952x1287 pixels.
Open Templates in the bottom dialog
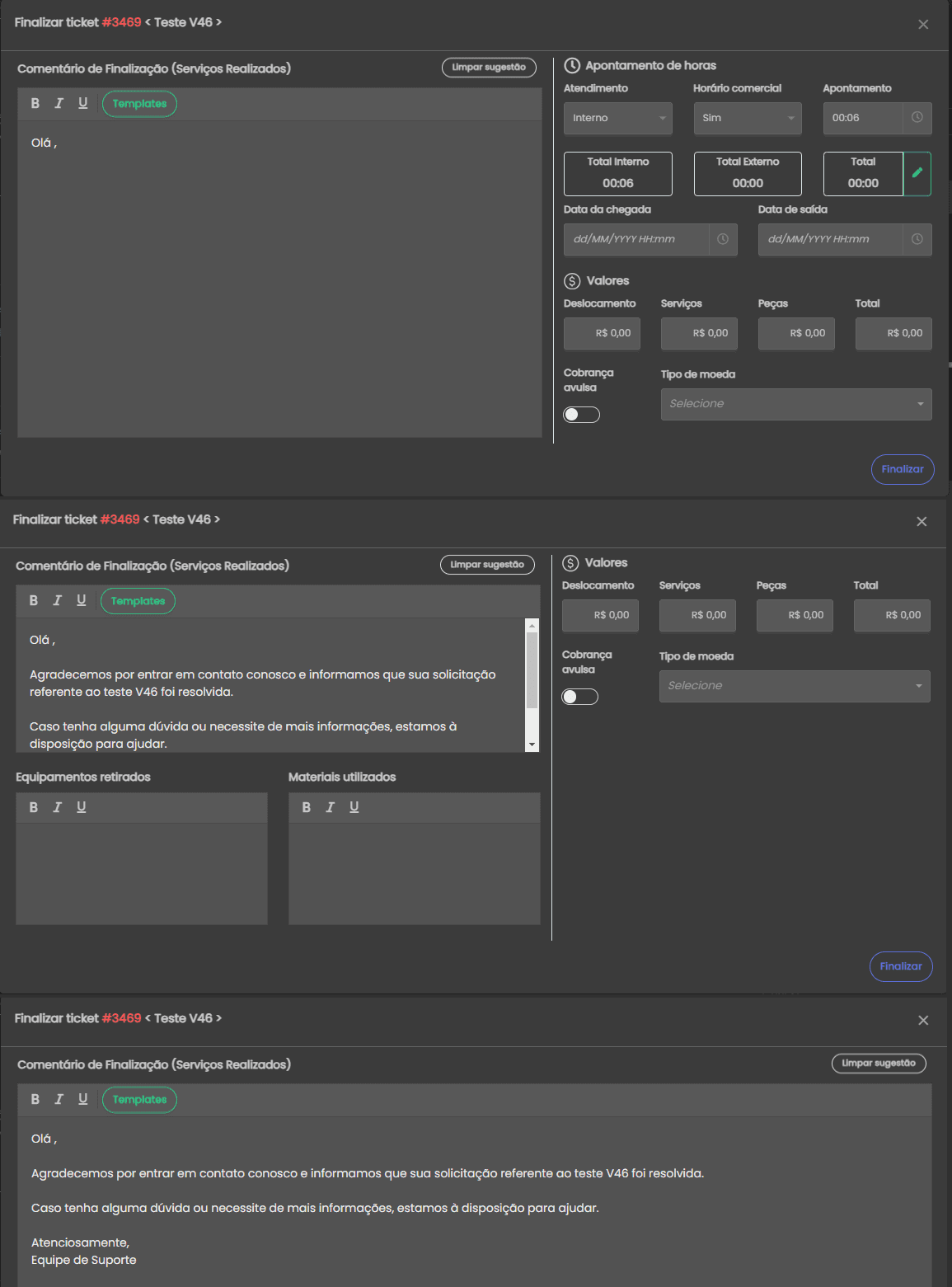click(x=139, y=1100)
